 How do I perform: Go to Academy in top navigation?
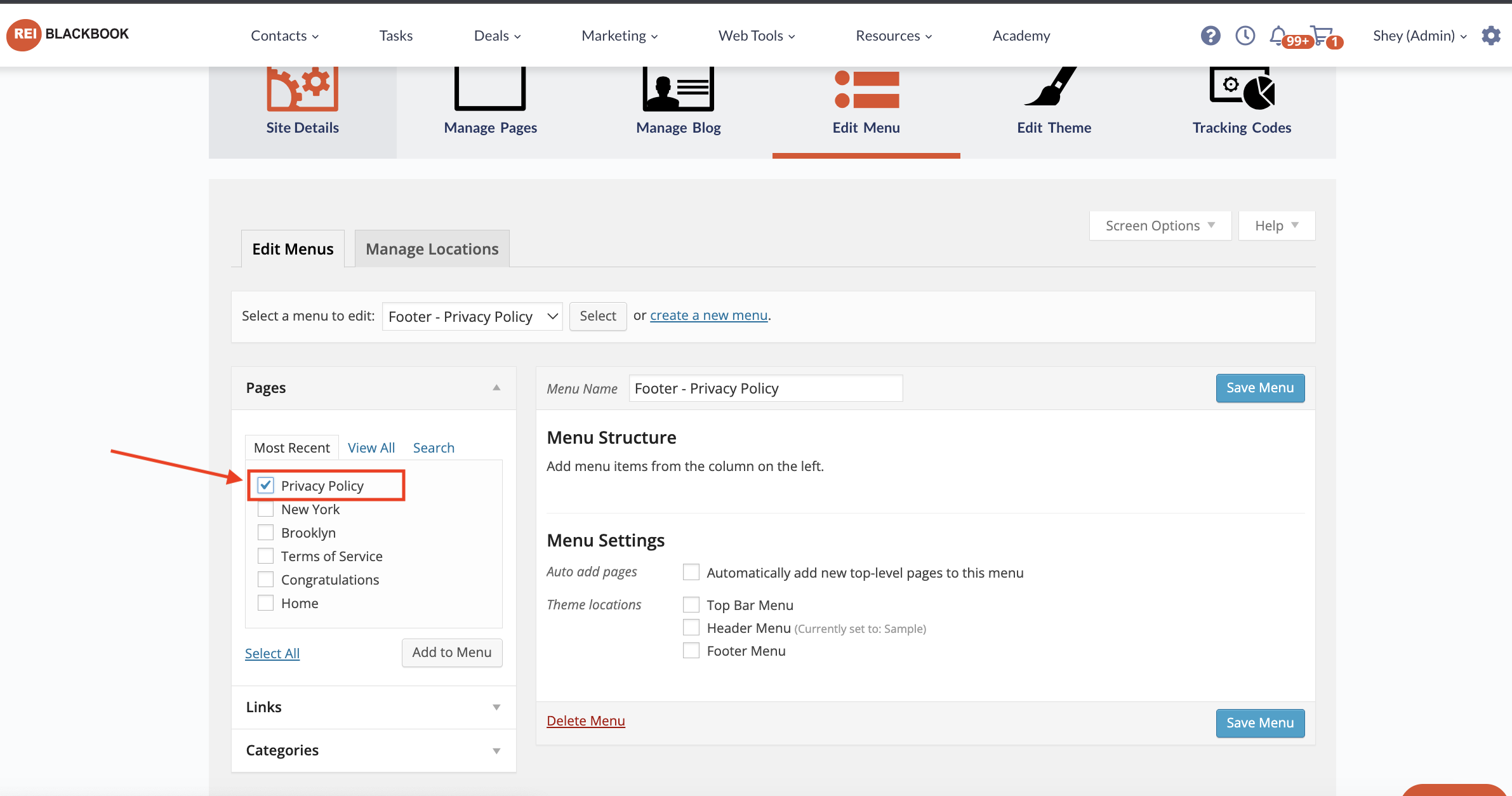[x=1021, y=36]
